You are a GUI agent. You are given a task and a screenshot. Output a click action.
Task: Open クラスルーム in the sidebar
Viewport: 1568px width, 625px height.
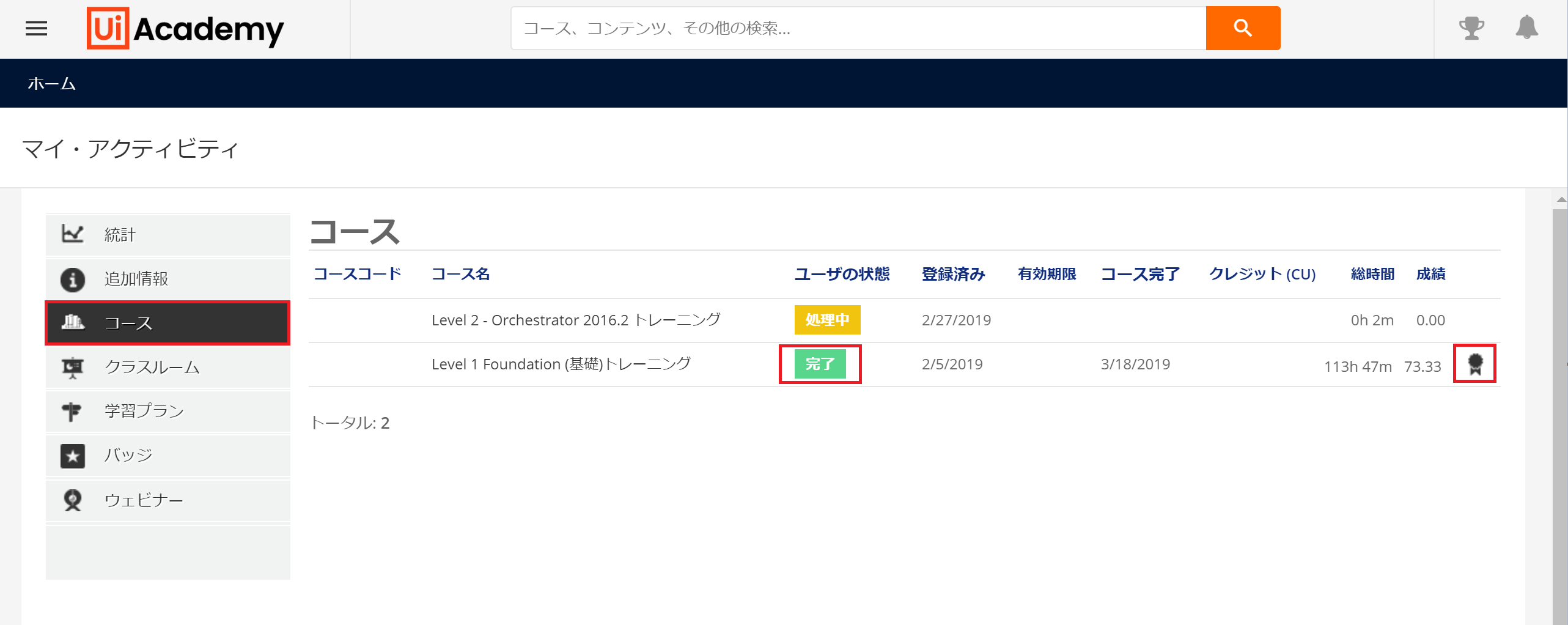click(x=168, y=367)
